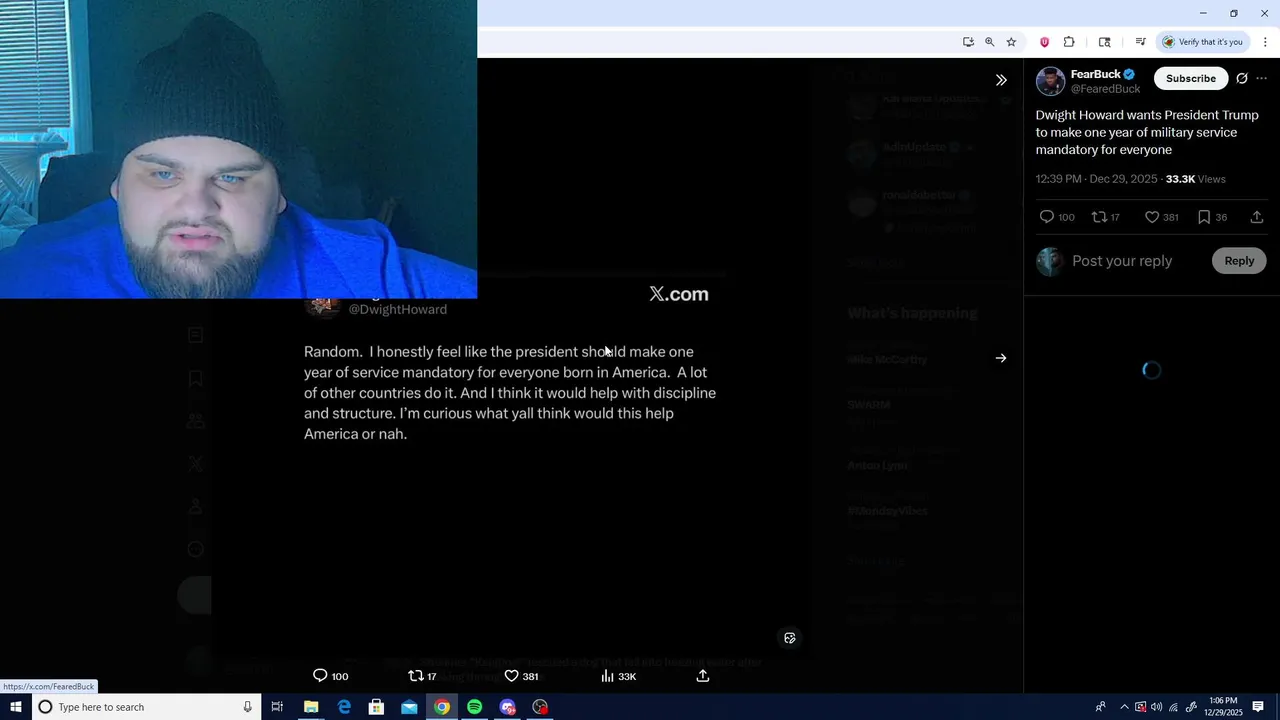This screenshot has height=720, width=1280.
Task: Click the Grok icon beside Subscribe
Action: pyautogui.click(x=1242, y=78)
